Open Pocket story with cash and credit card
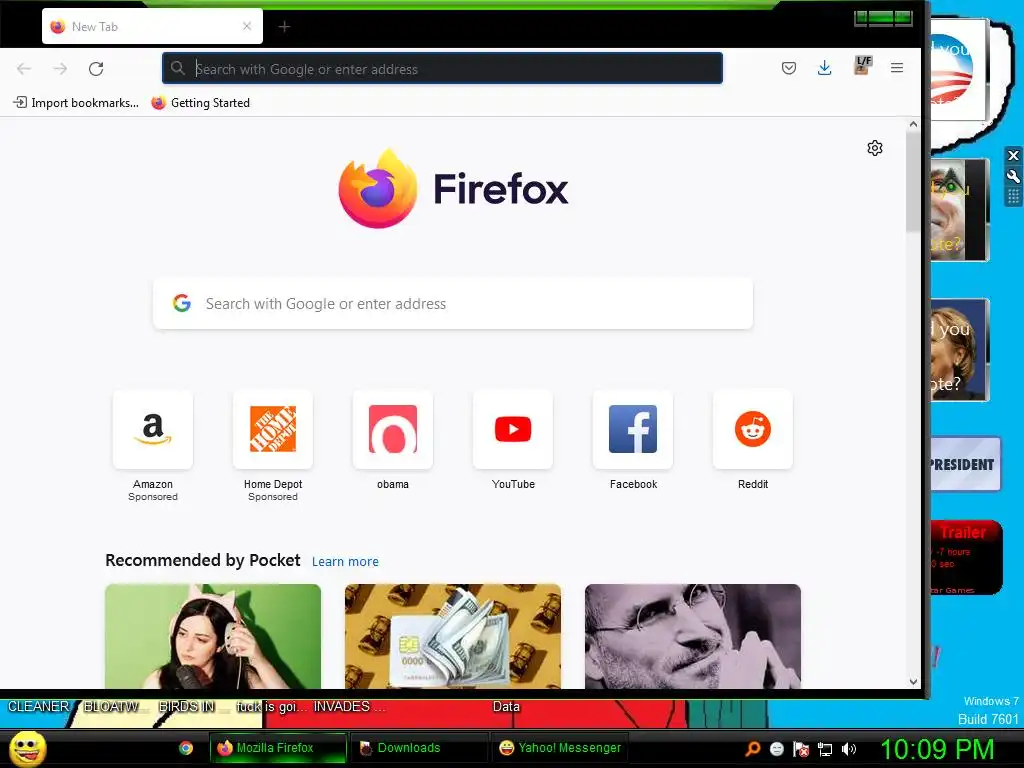1024x768 pixels. (453, 636)
